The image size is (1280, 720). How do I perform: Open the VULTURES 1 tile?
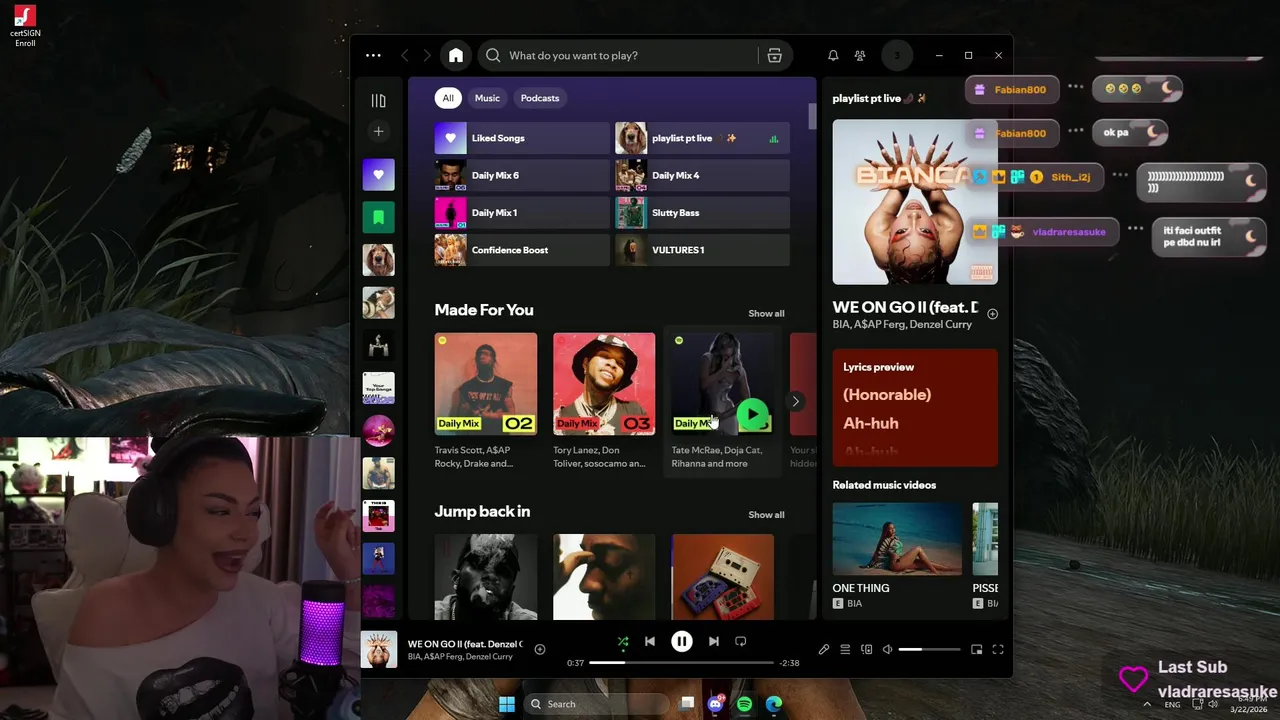tap(702, 250)
